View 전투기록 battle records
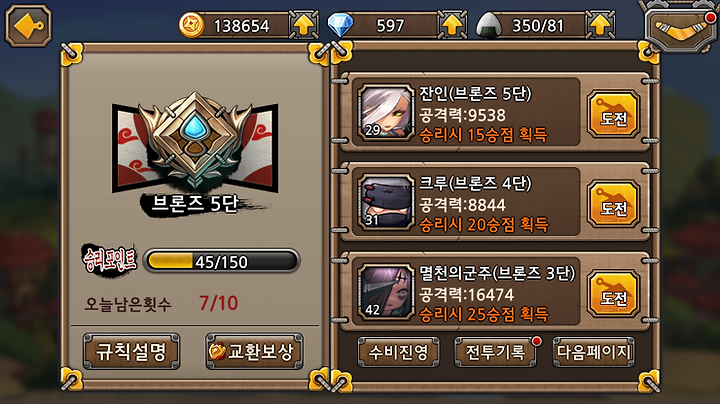 click(x=495, y=352)
